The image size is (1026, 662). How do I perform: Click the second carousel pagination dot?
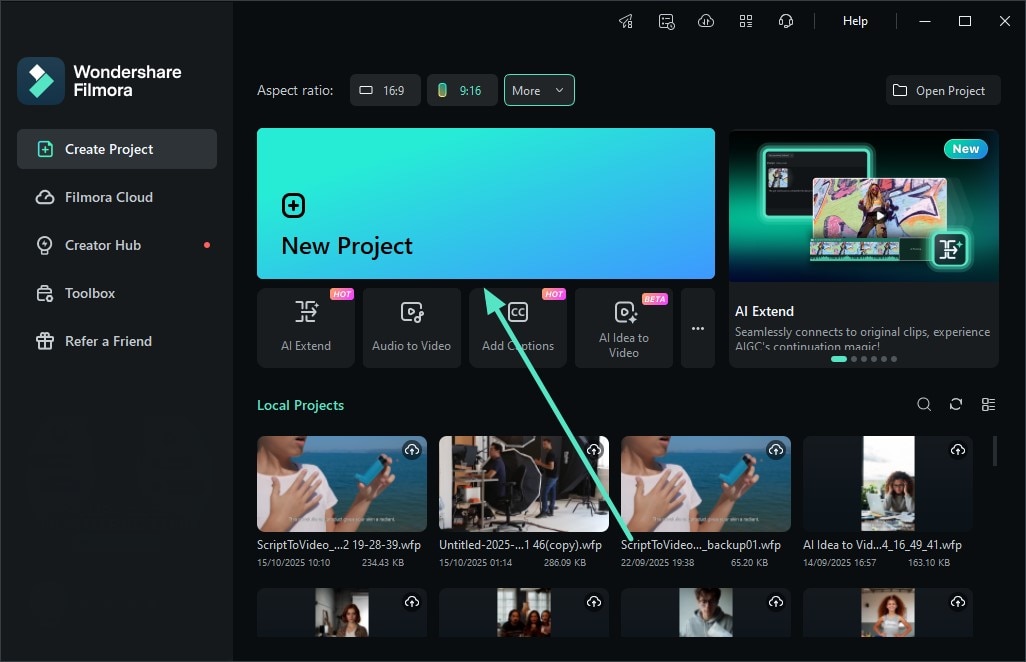pos(853,358)
